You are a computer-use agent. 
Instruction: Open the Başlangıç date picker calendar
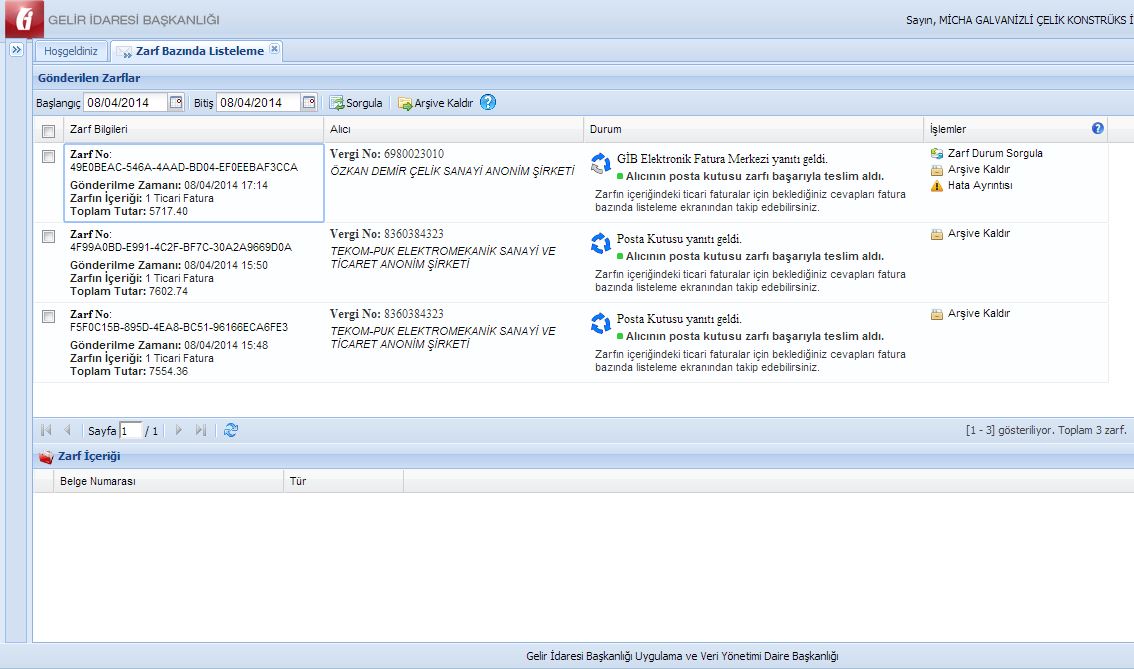point(176,102)
